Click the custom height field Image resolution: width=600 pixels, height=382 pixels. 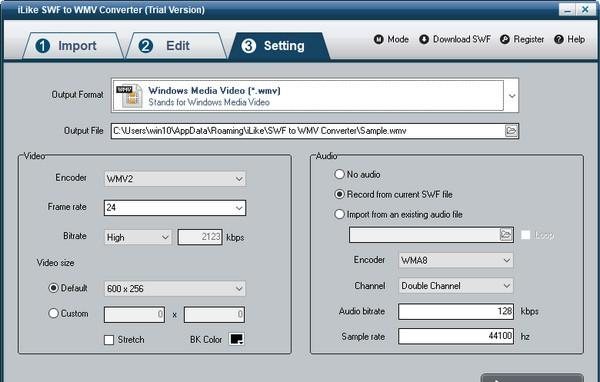(214, 315)
